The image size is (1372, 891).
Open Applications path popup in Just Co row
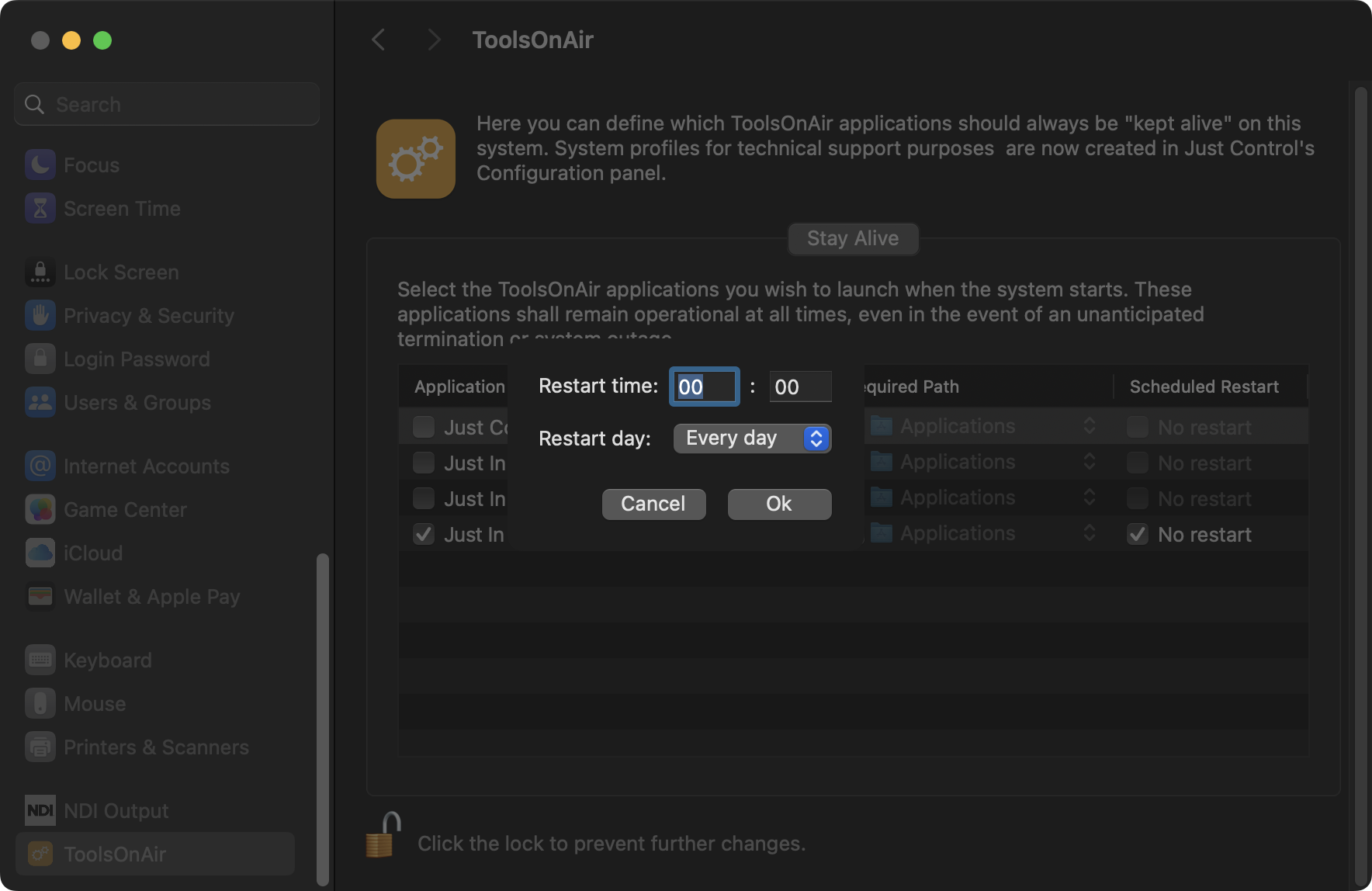[983, 426]
